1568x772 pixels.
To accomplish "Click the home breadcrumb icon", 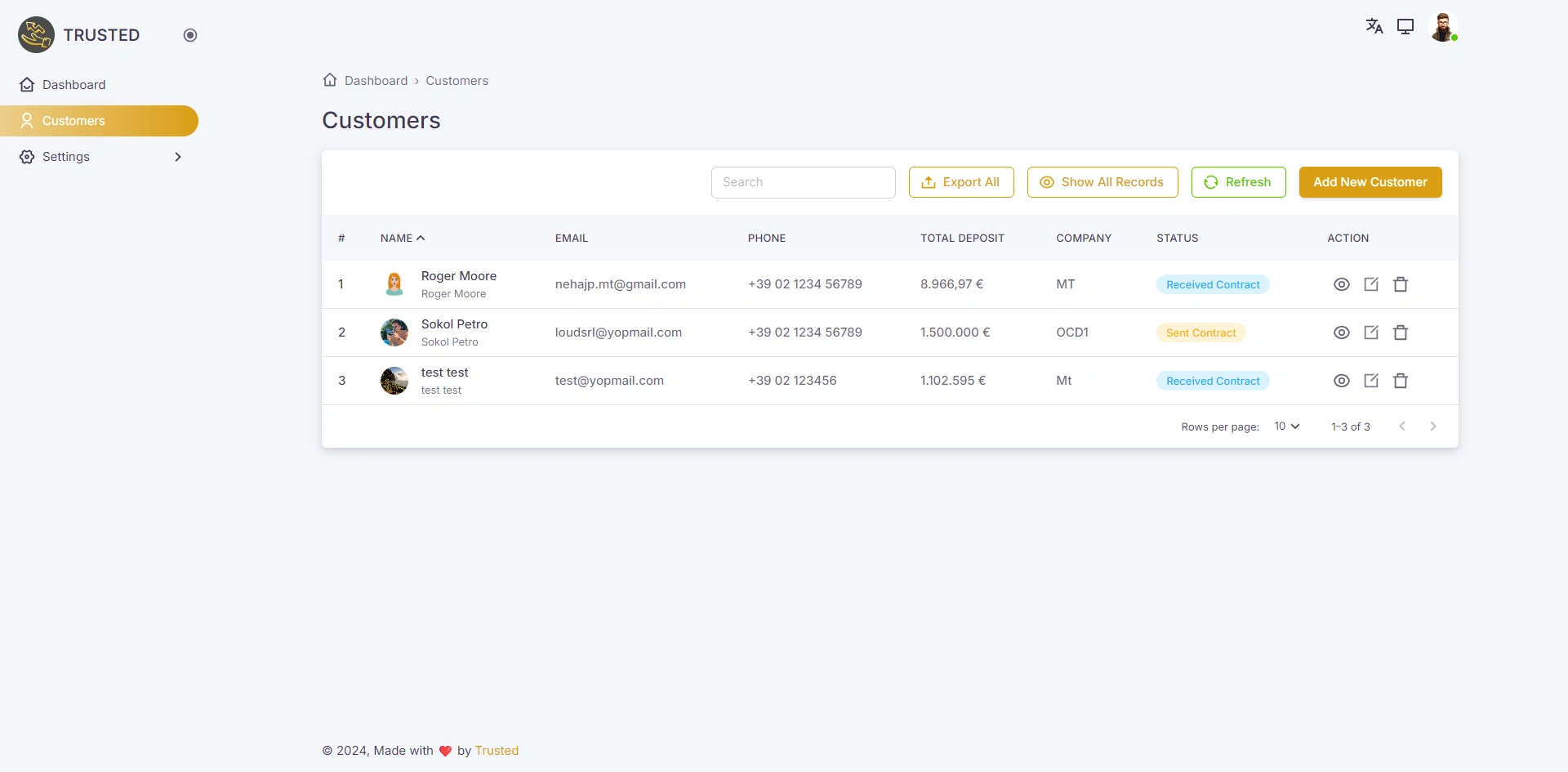I will 330,80.
